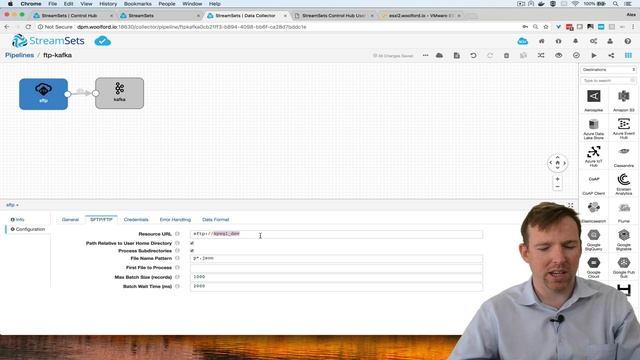640x360 pixels.
Task: Switch to the General tab
Action: tap(70, 220)
